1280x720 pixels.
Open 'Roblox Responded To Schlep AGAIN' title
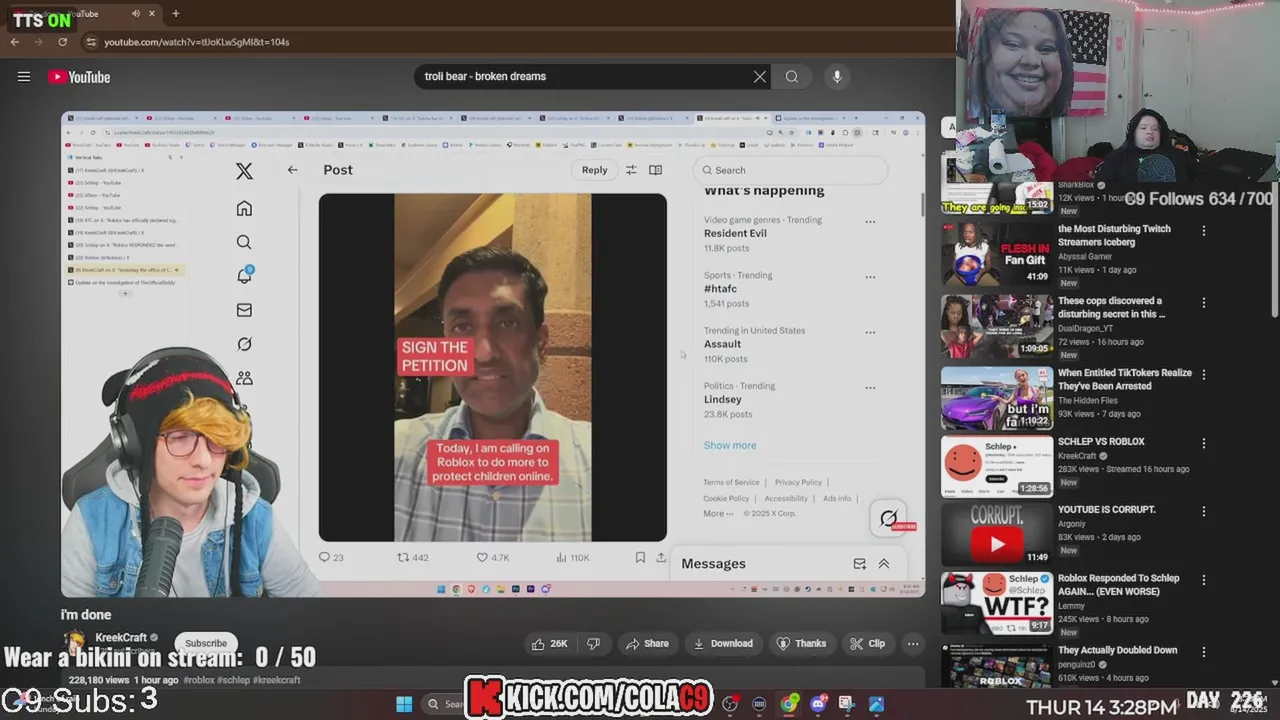click(1118, 584)
